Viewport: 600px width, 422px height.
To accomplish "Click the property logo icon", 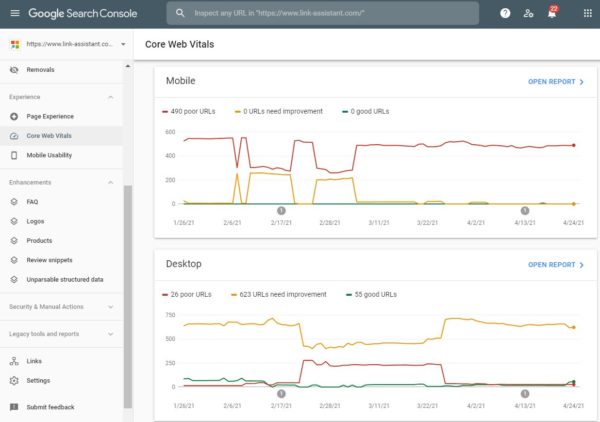I will click(x=15, y=44).
